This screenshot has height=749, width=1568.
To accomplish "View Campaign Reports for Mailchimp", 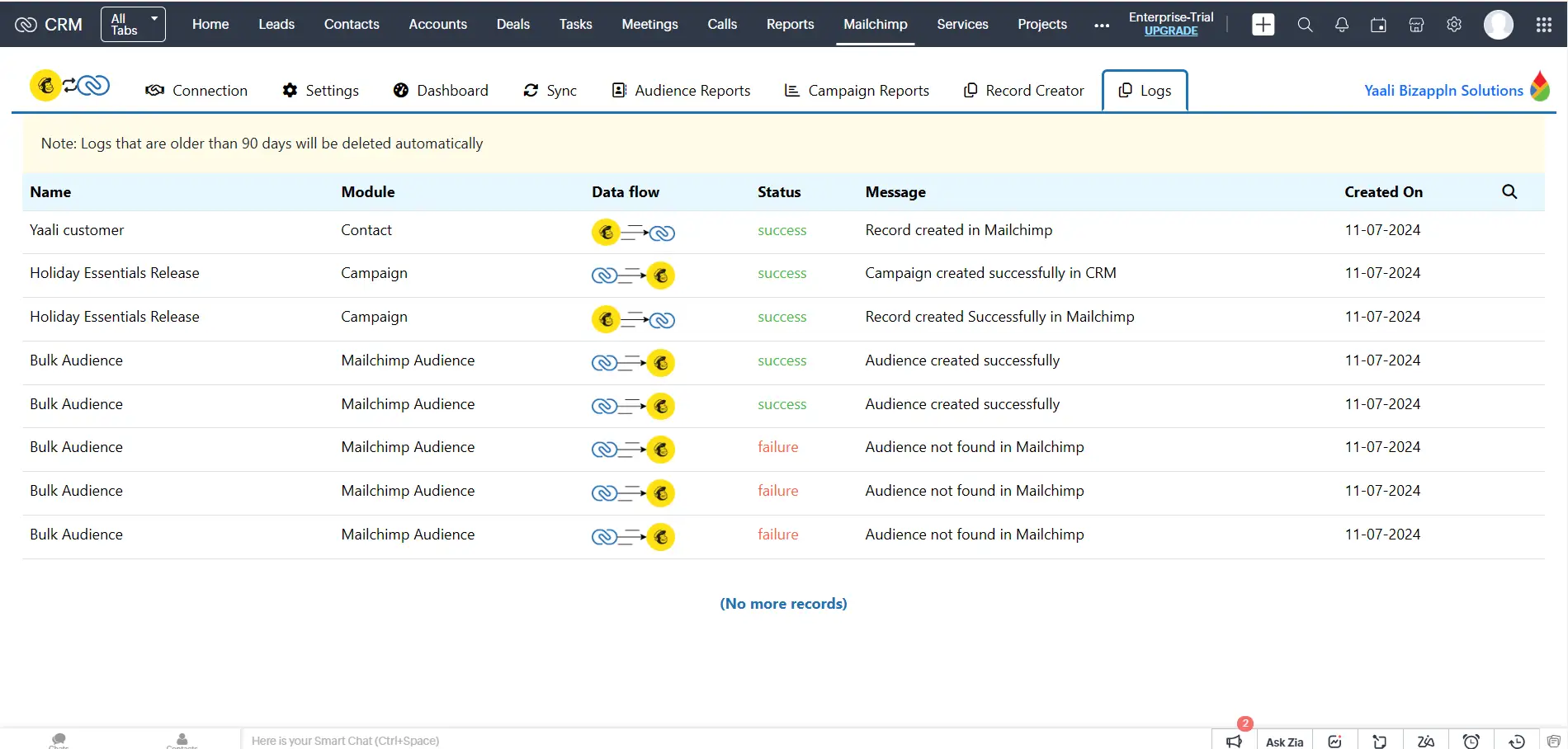I will (856, 91).
